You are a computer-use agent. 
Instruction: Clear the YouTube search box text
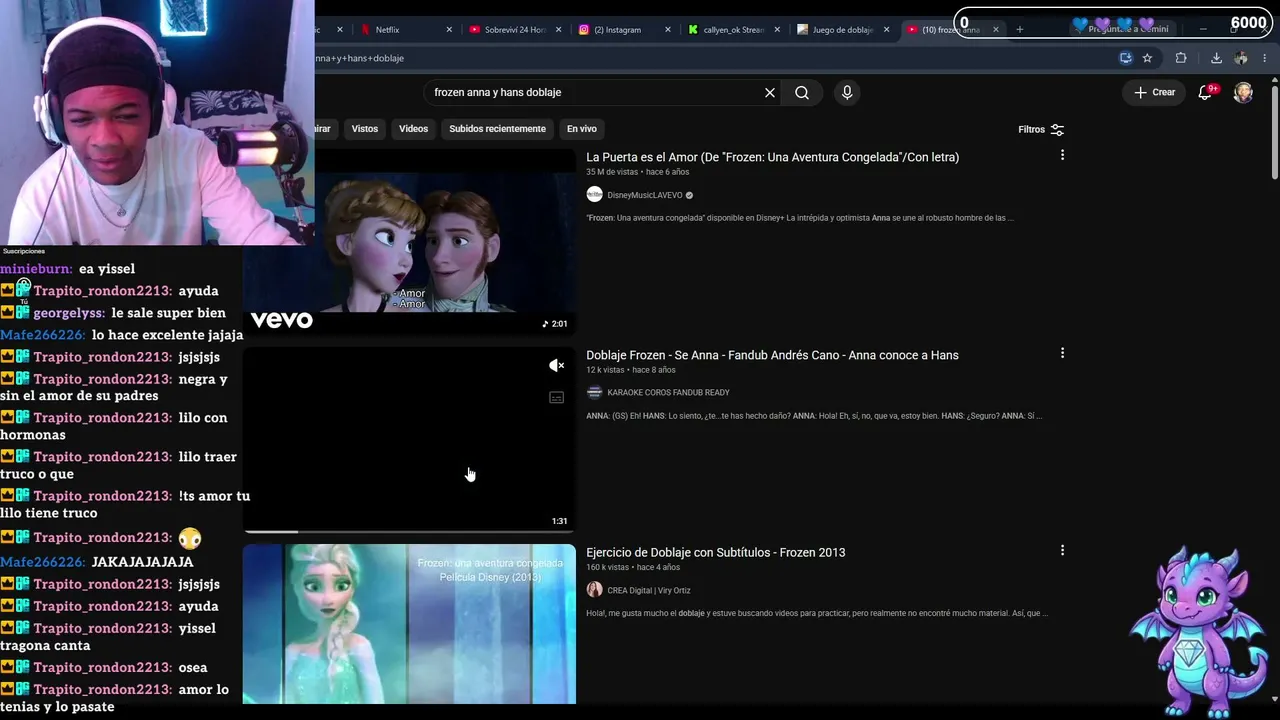tap(770, 92)
